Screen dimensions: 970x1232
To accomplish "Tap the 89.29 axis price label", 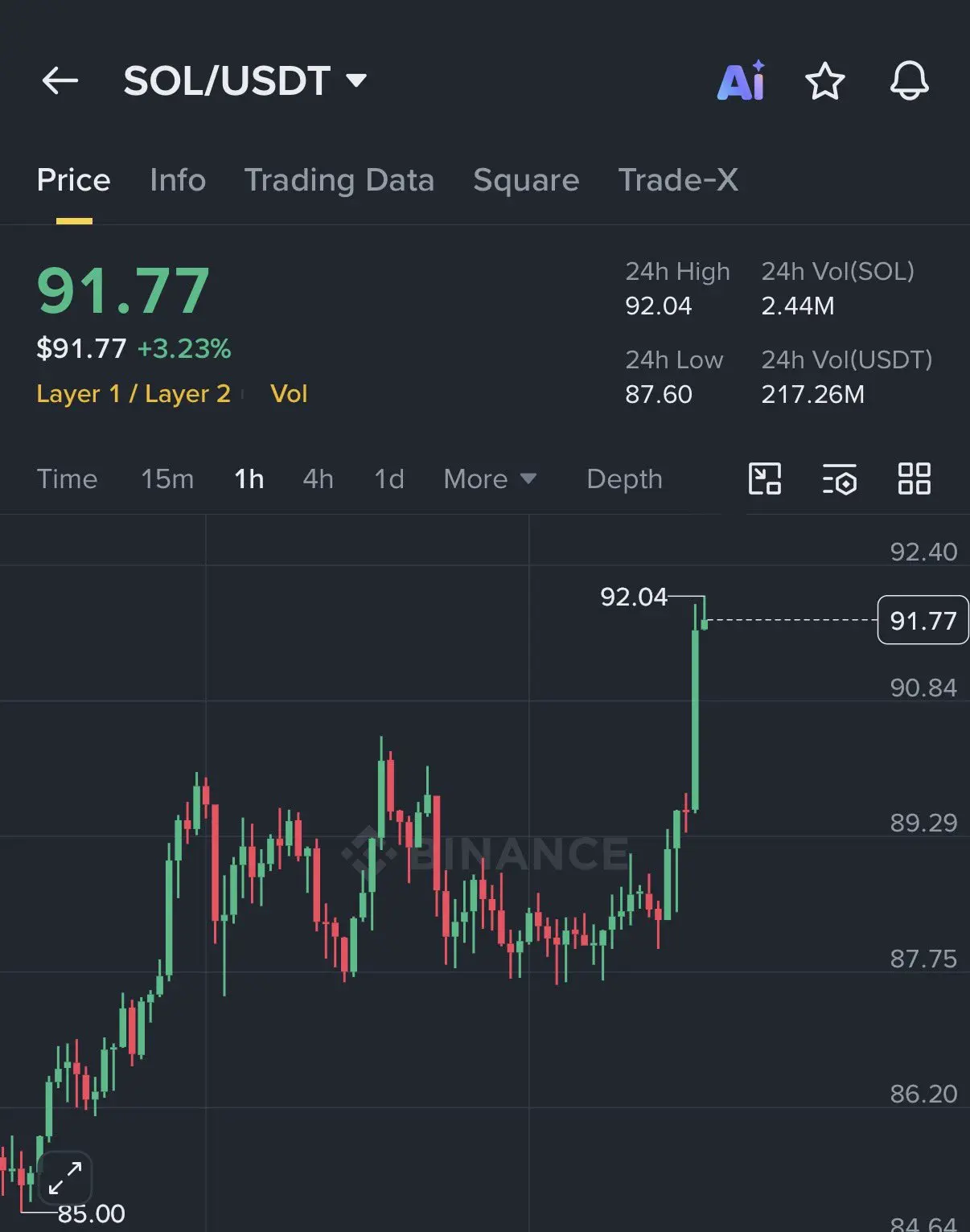I will (923, 823).
